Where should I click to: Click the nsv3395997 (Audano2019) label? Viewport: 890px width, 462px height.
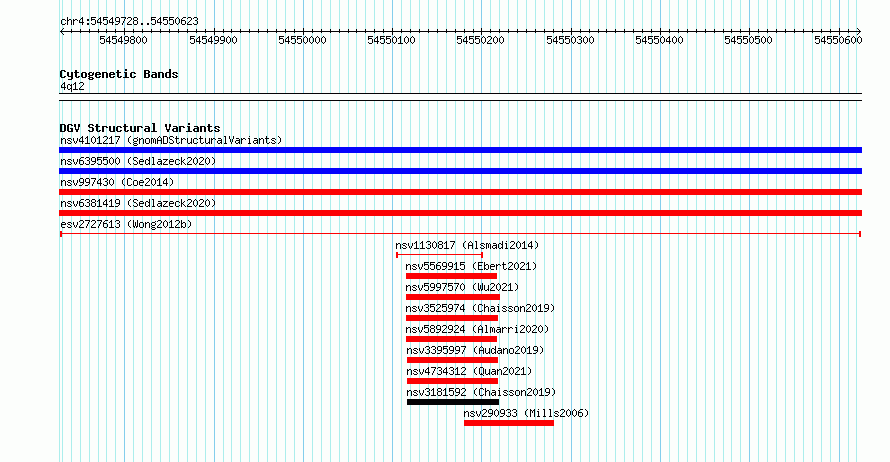click(475, 350)
